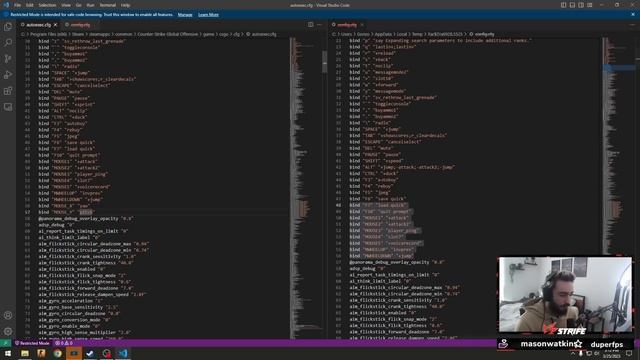Image resolution: width=640 pixels, height=360 pixels.
Task: Expand 'common' breadcrumb in left editor
Action: 124,34
